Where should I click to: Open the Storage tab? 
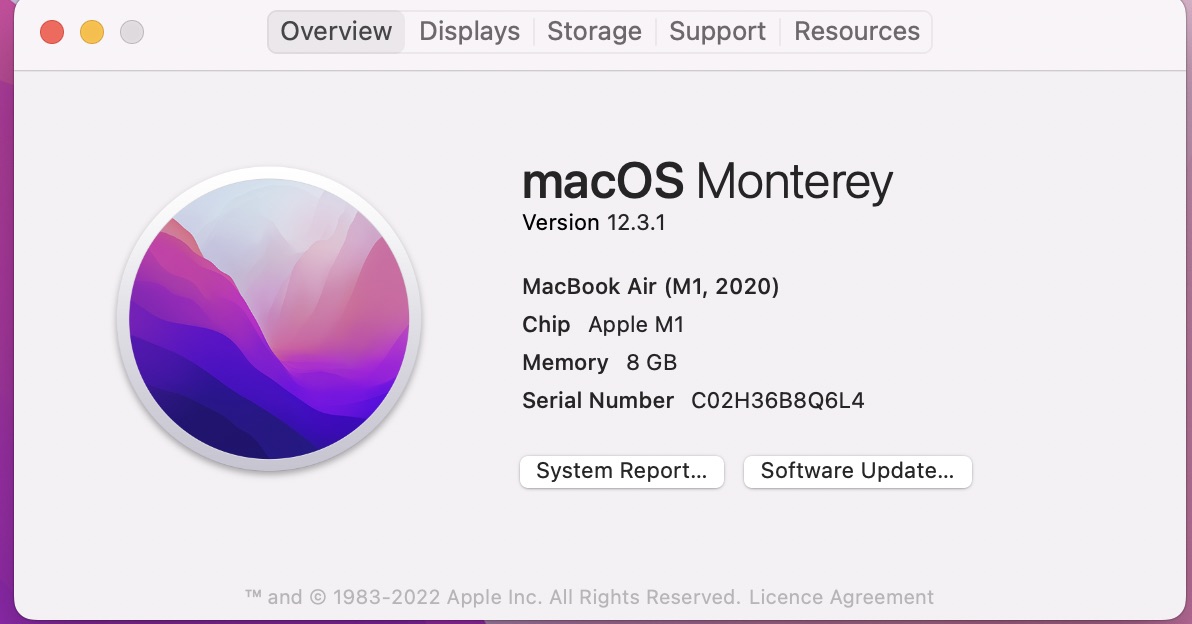coord(594,31)
